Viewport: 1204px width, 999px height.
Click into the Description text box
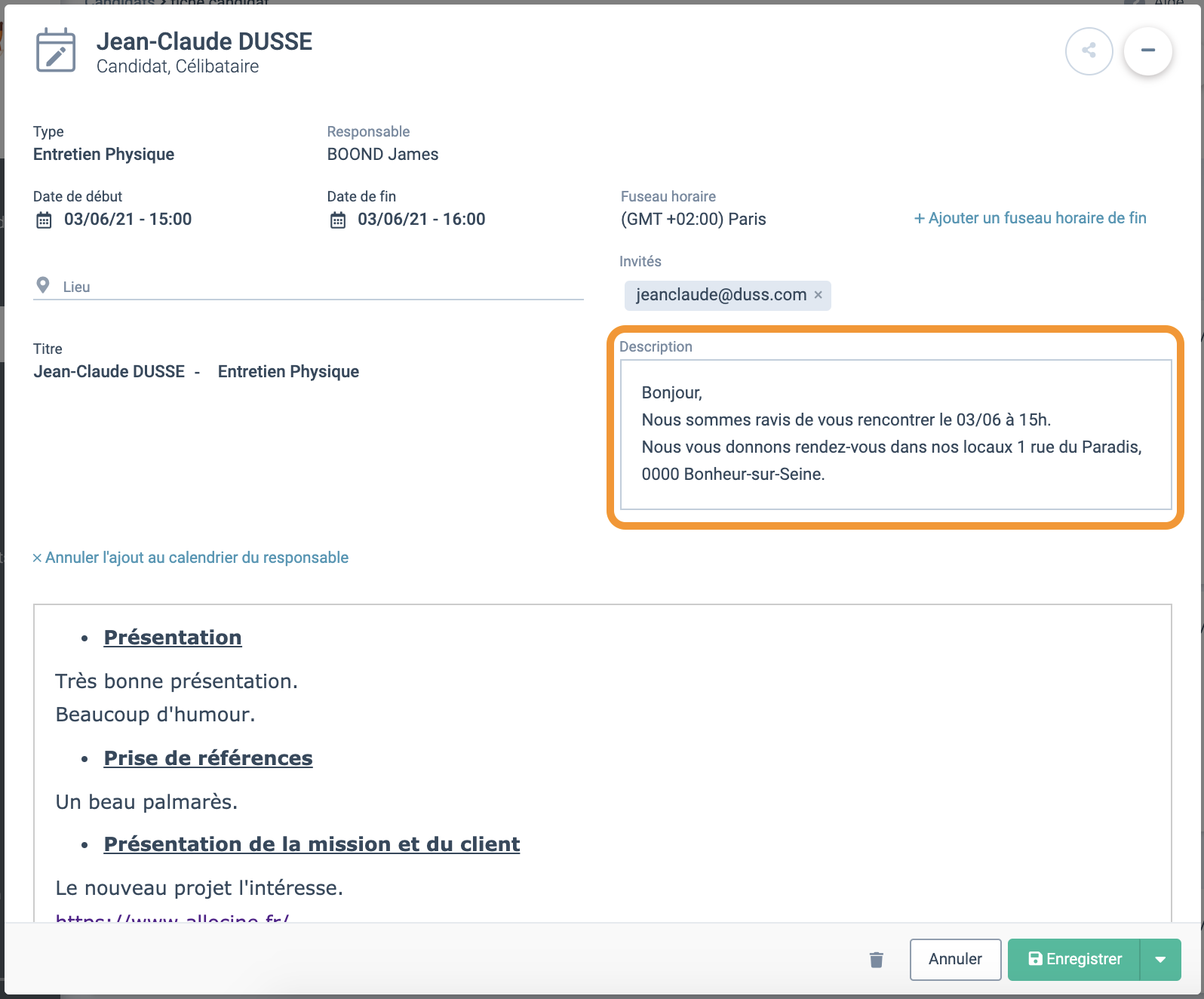pos(895,435)
